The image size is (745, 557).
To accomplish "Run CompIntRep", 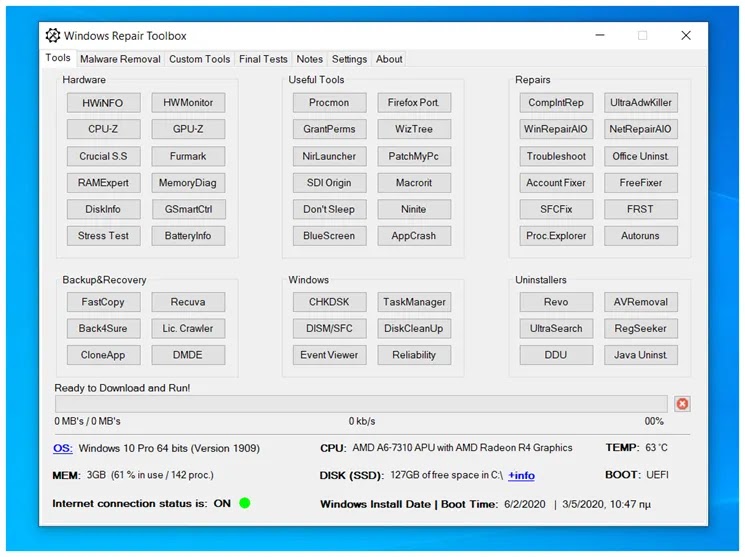I will point(556,103).
